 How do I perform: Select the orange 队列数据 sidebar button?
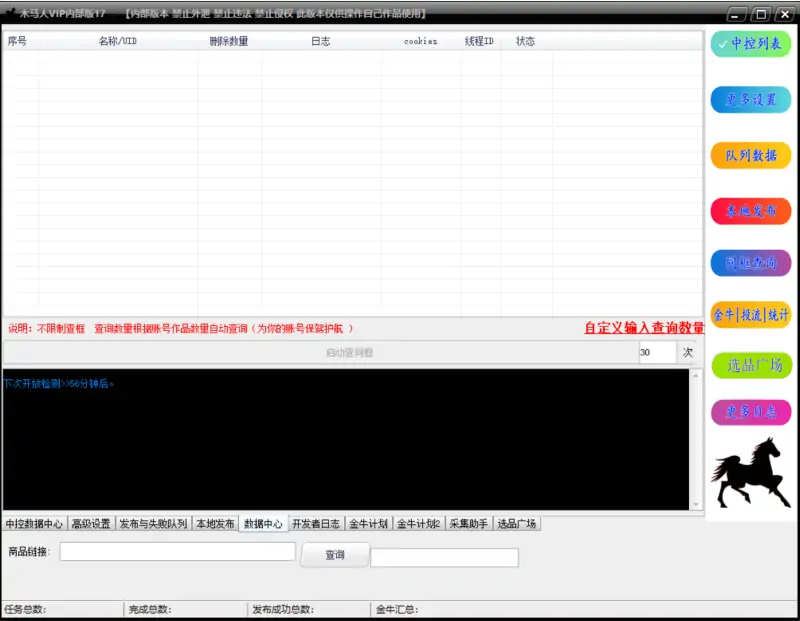(x=751, y=155)
